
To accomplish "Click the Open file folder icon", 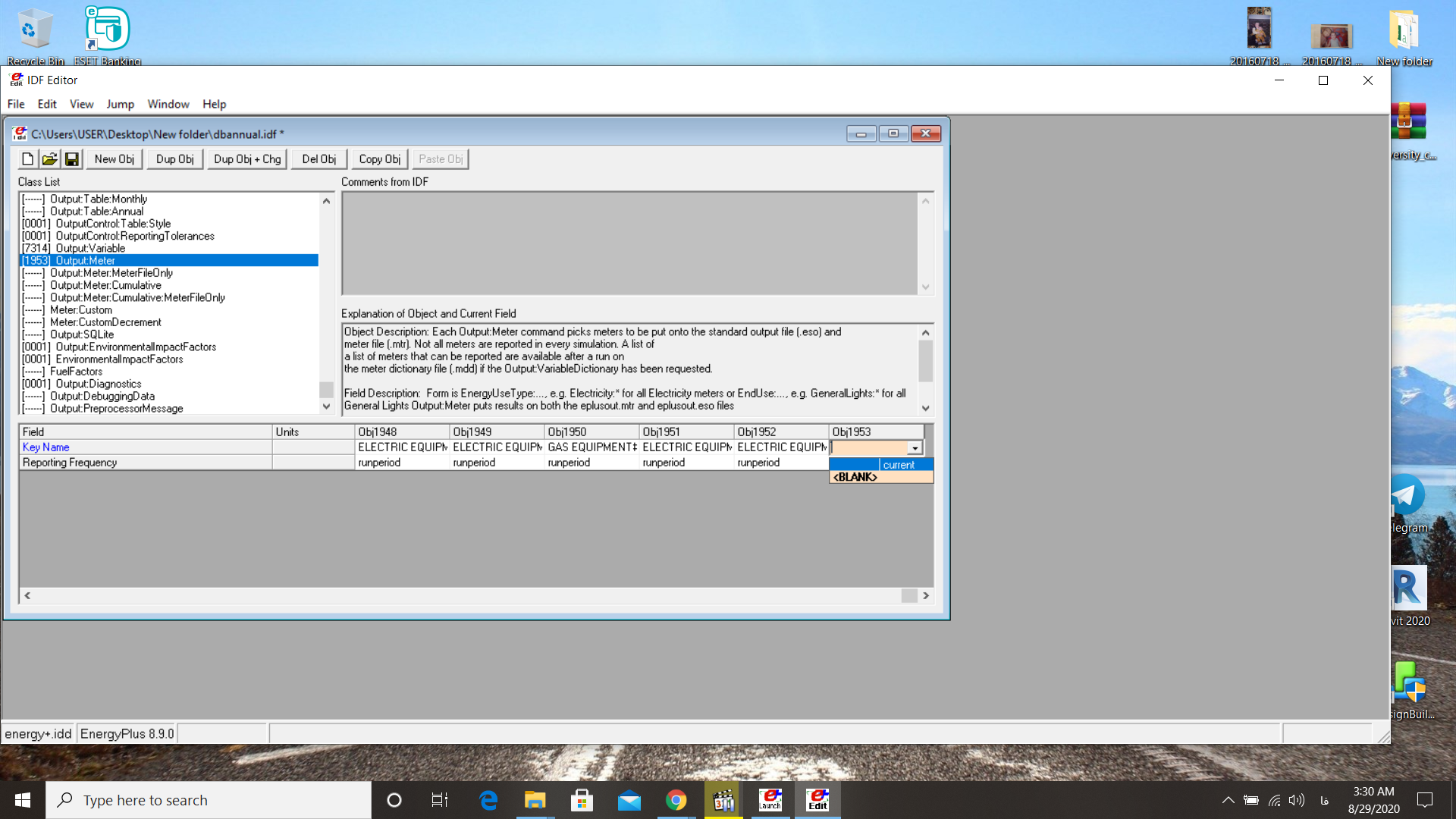I will pos(49,159).
